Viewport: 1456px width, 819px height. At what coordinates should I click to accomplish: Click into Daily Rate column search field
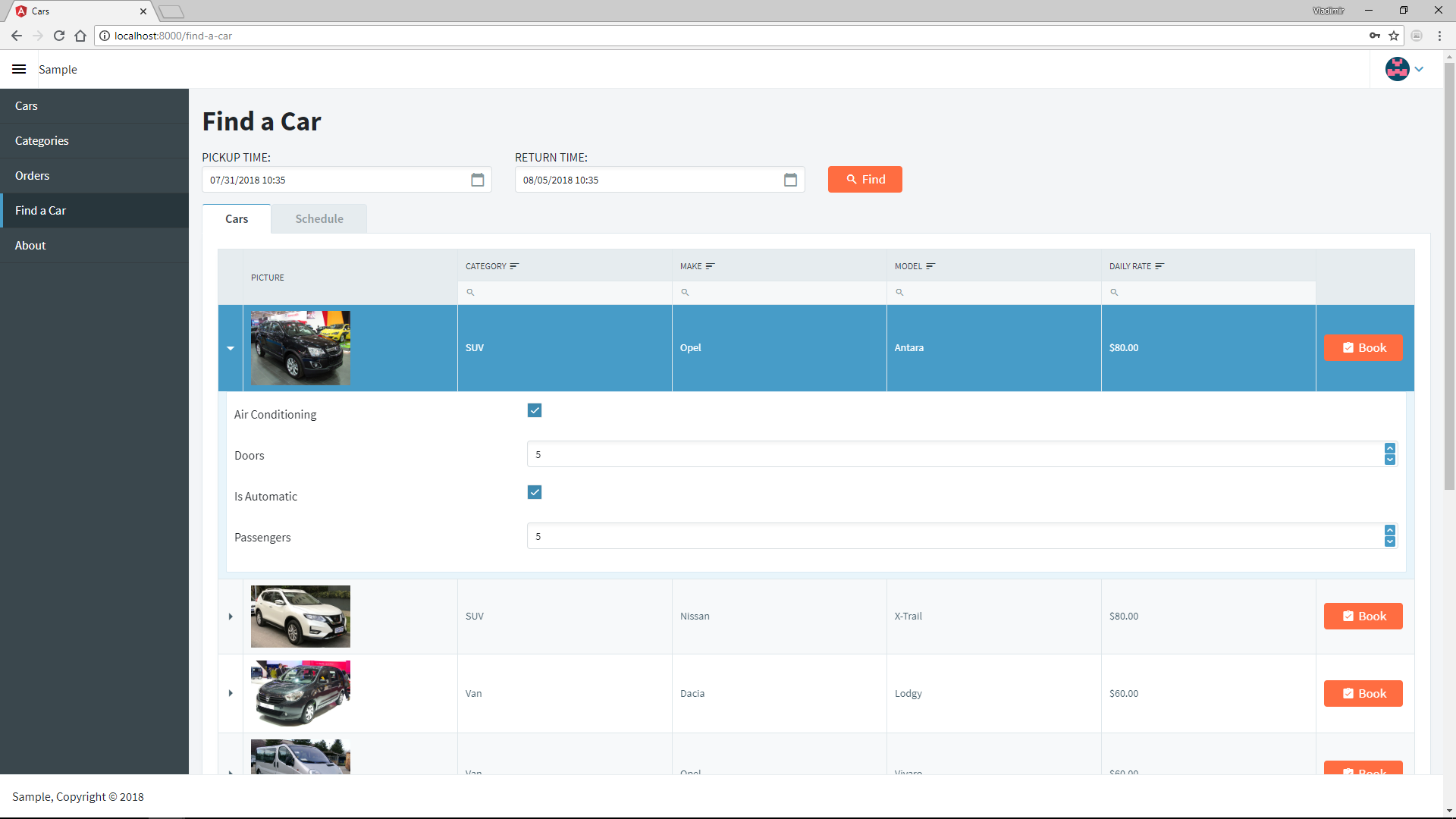coord(1209,292)
